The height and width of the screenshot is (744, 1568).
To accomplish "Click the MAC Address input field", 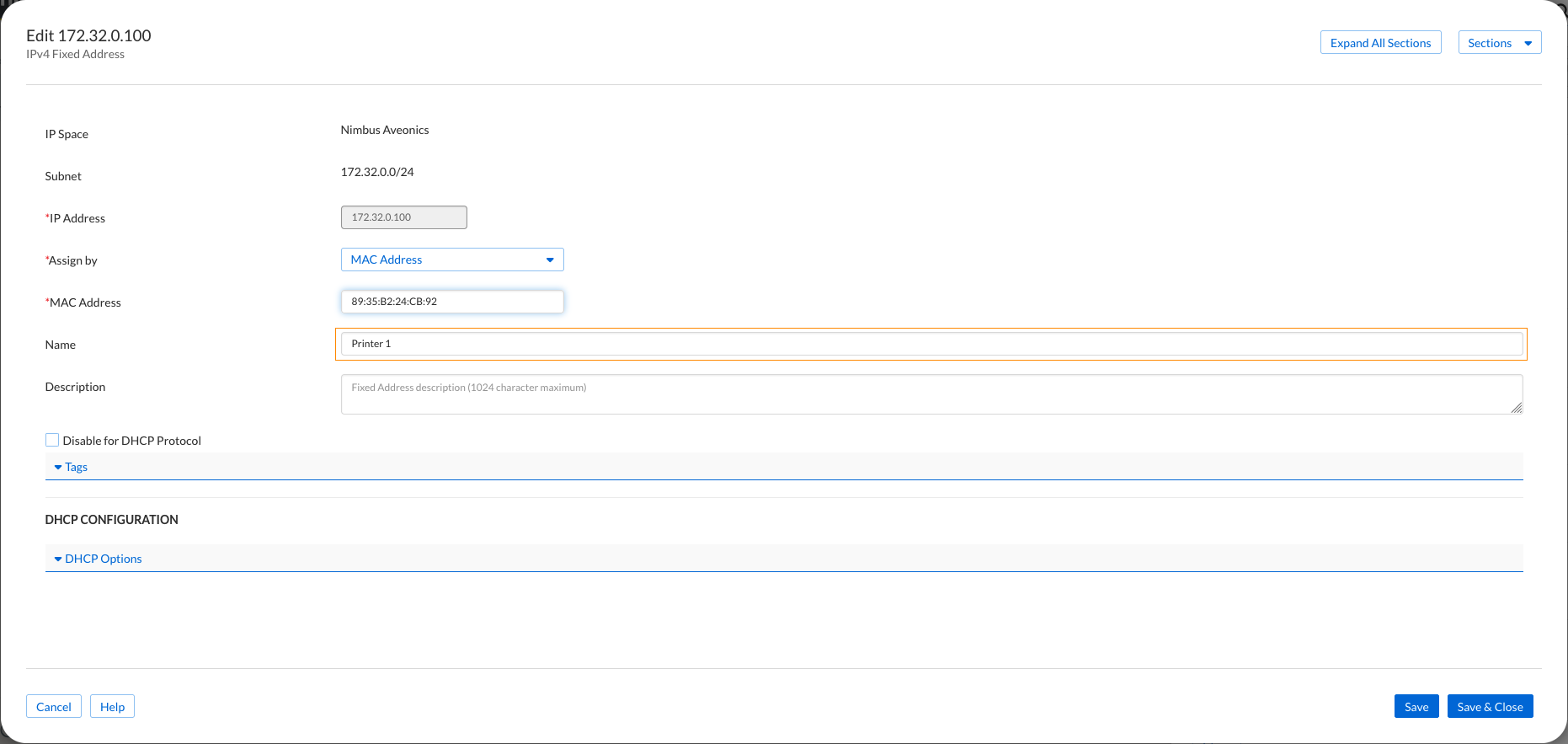I will click(x=452, y=302).
